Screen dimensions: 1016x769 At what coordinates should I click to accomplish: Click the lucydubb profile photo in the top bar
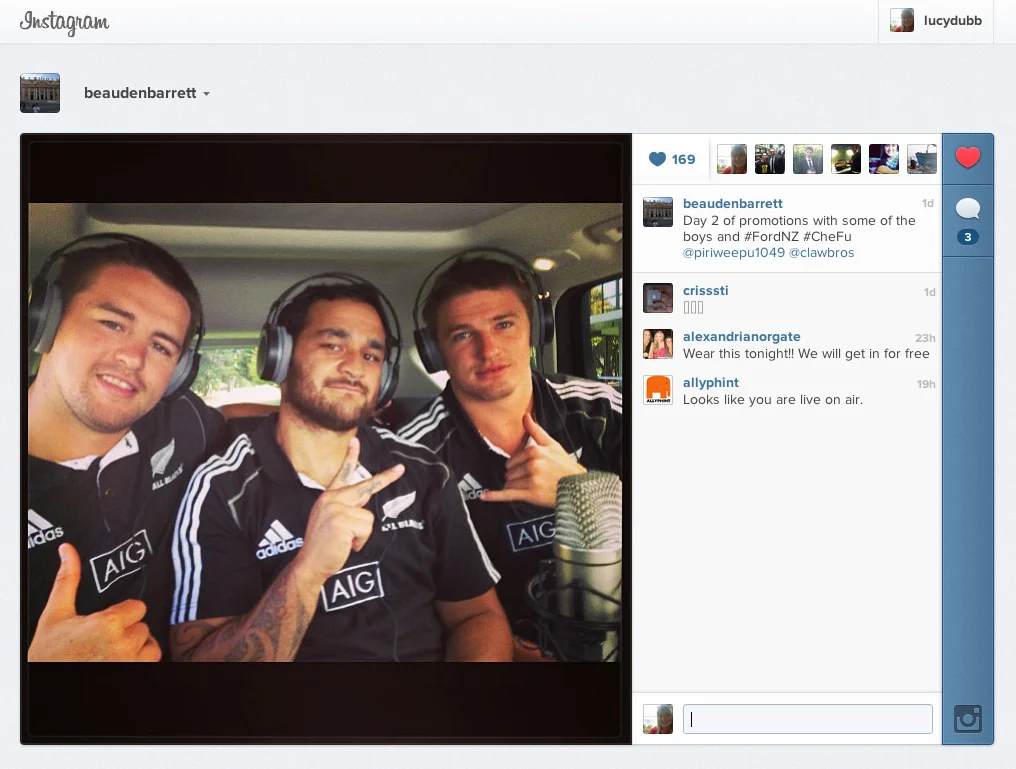901,20
